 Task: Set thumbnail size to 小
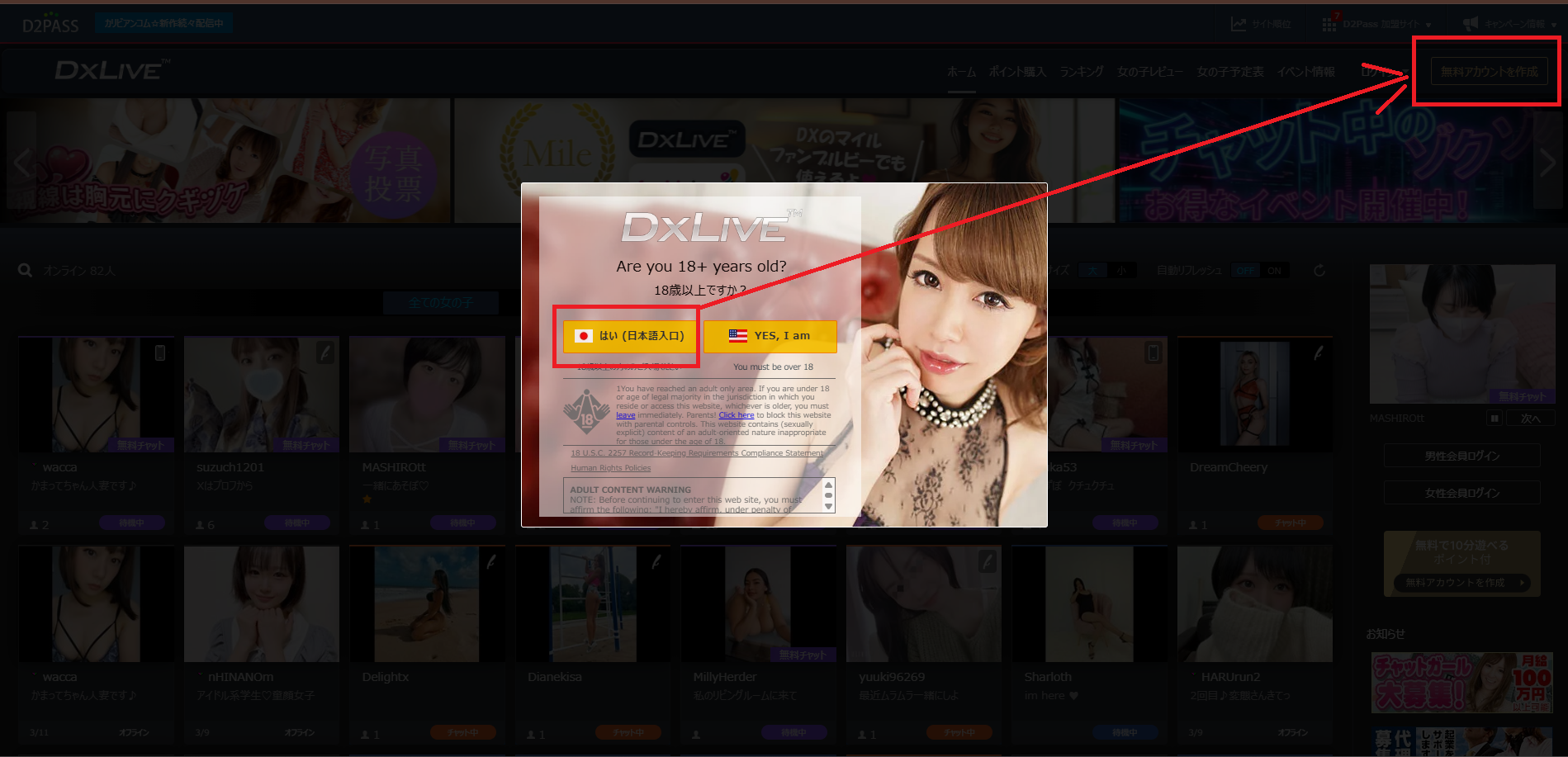(x=1121, y=271)
